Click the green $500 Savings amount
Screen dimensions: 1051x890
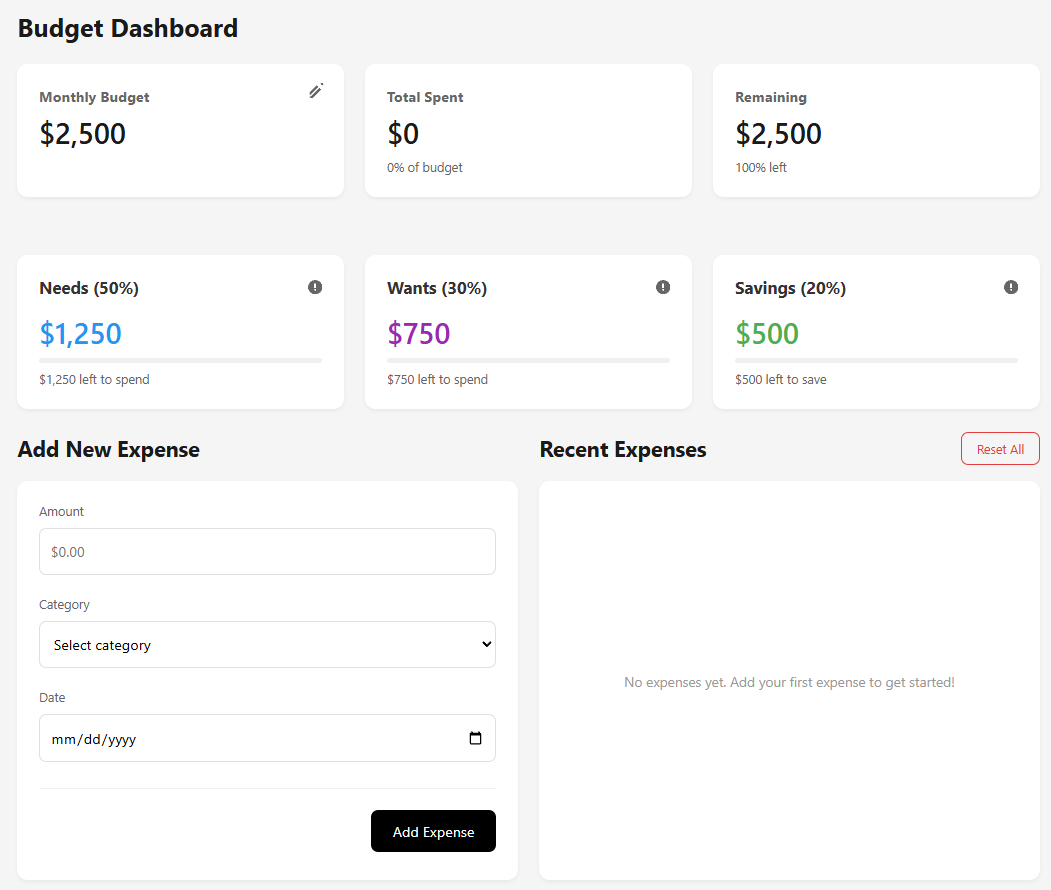[x=767, y=333]
